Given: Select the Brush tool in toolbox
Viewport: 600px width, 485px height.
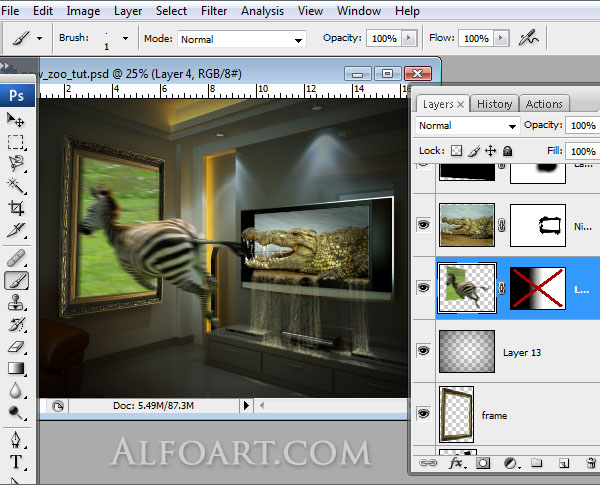Looking at the screenshot, I should pos(16,281).
